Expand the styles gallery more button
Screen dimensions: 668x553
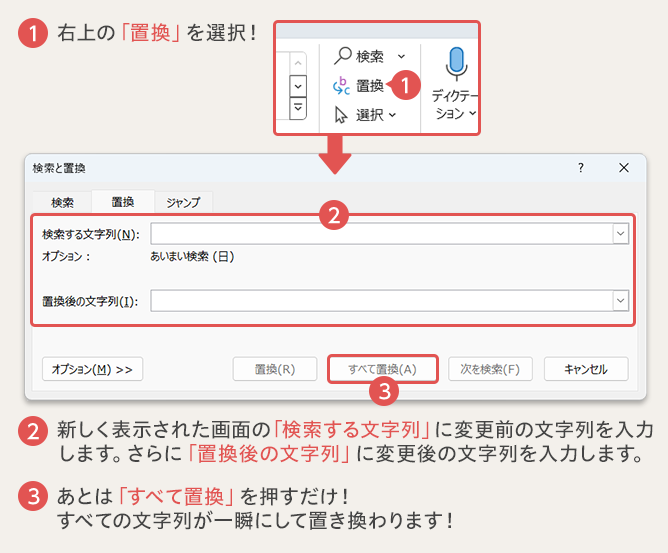298,107
